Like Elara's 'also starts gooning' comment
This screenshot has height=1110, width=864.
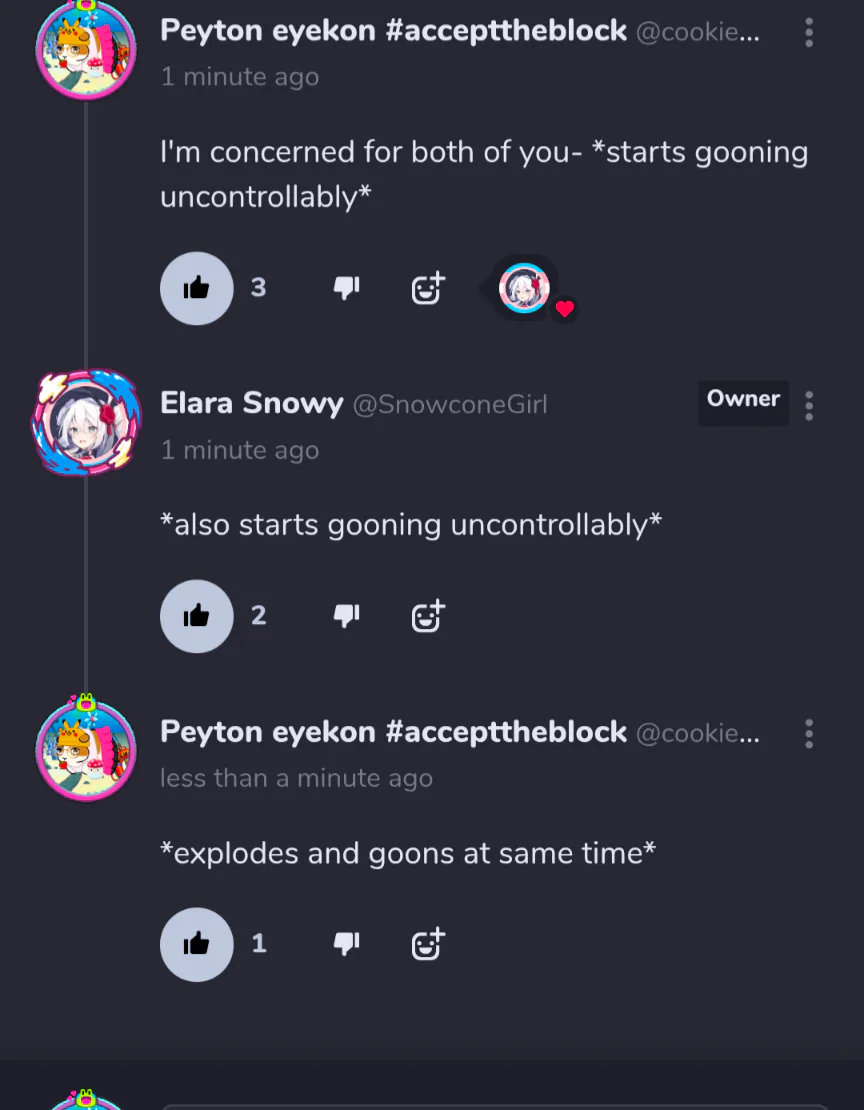(197, 616)
